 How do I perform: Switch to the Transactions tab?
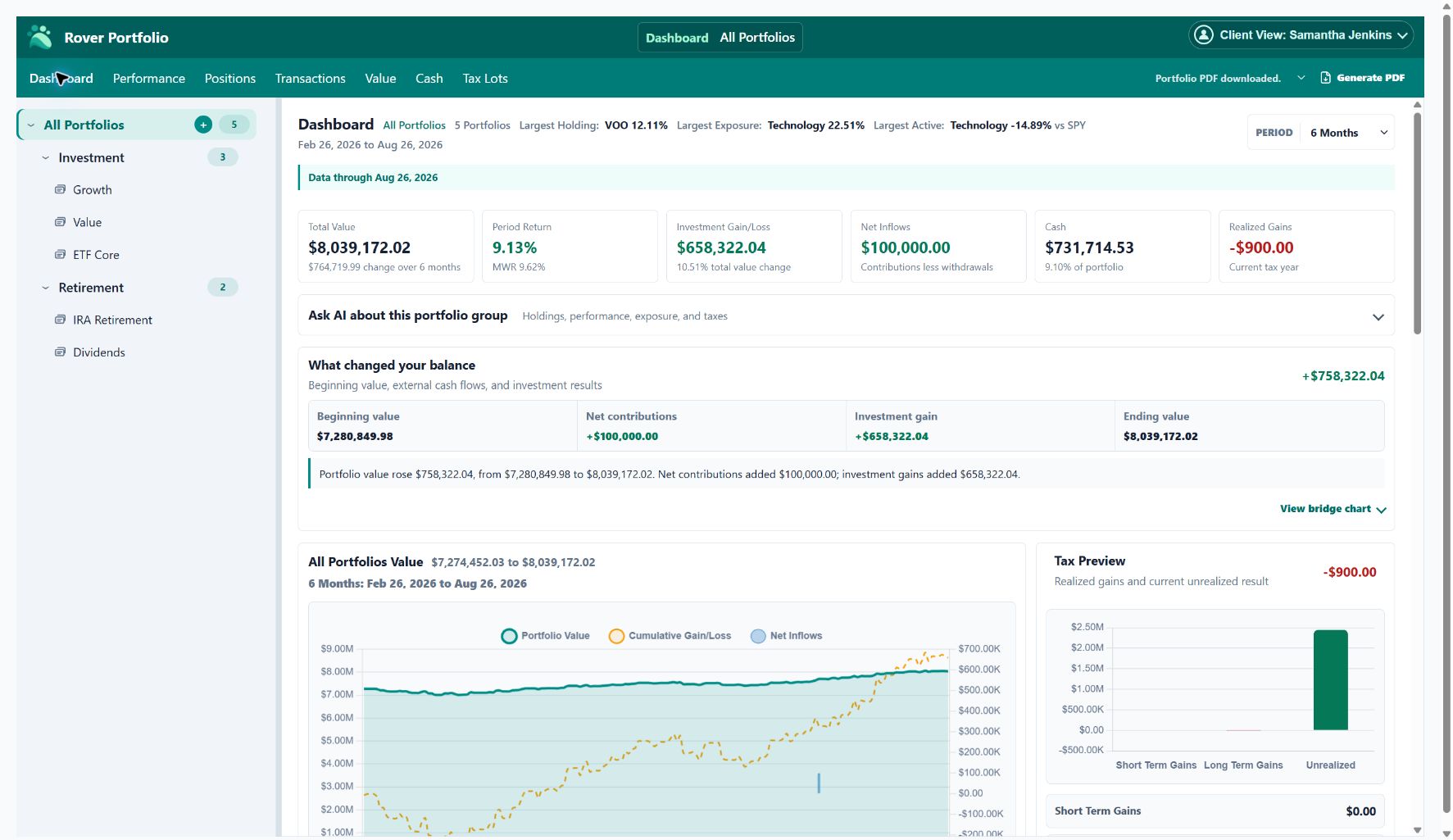[311, 79]
